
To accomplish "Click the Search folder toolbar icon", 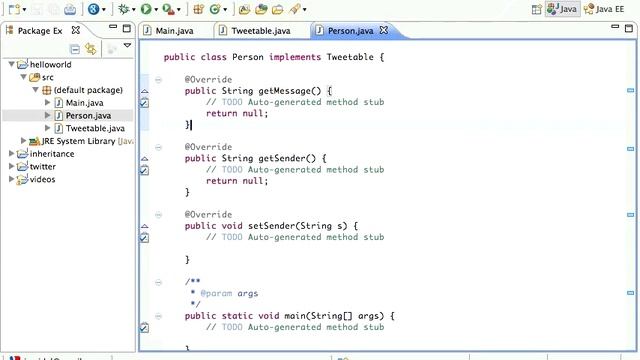I will click(278, 9).
